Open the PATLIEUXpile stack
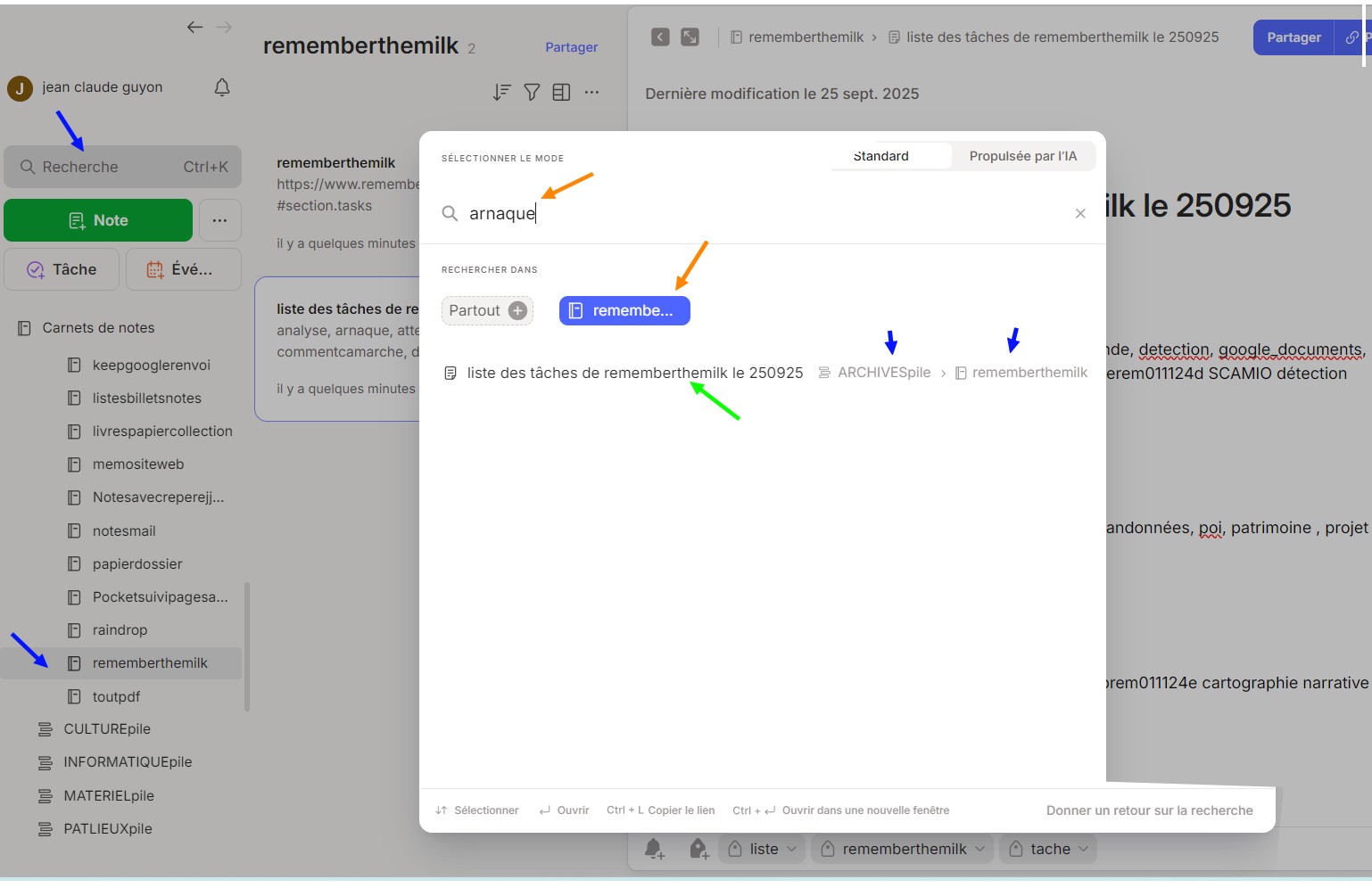This screenshot has height=888, width=1372. click(108, 829)
